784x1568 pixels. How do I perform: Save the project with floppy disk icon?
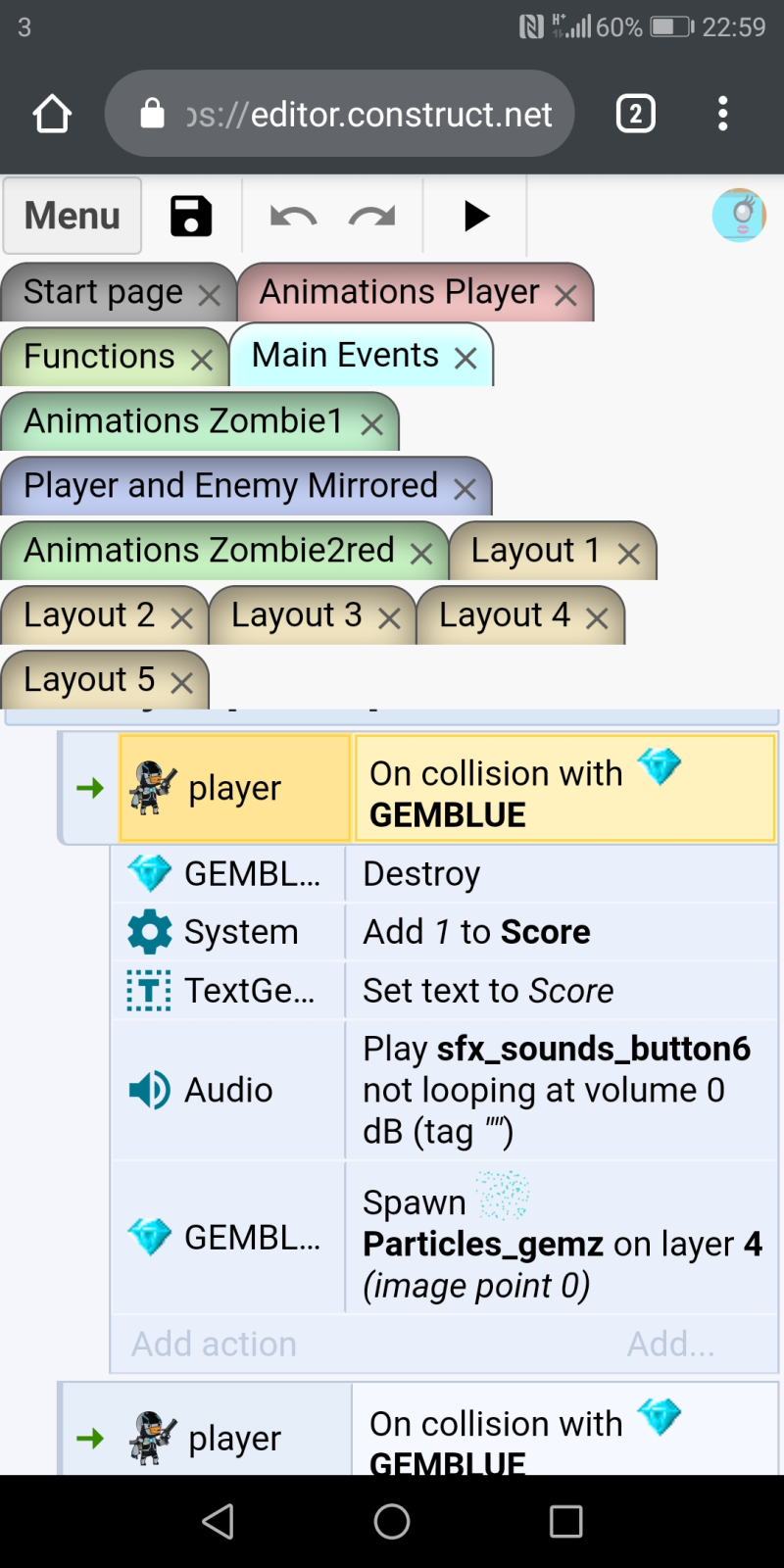click(x=191, y=216)
